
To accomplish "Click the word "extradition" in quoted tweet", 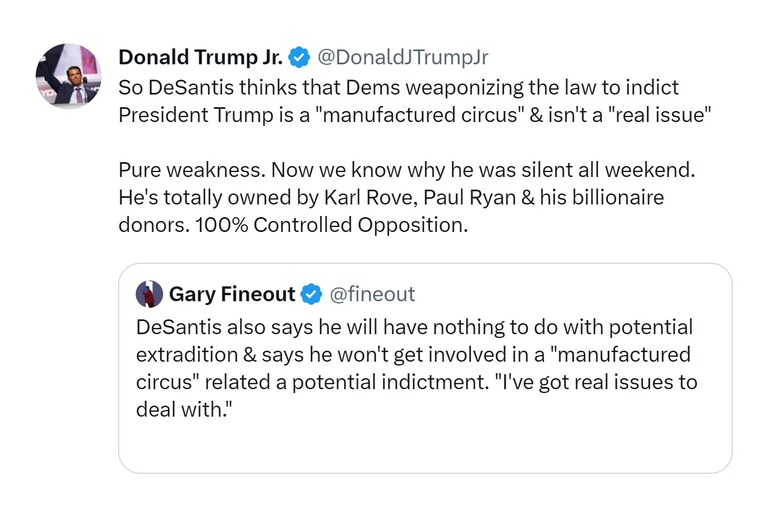I will click(x=185, y=355).
